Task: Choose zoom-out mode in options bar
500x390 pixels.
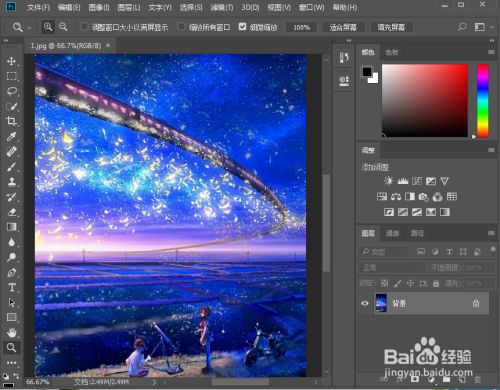Action: point(63,27)
